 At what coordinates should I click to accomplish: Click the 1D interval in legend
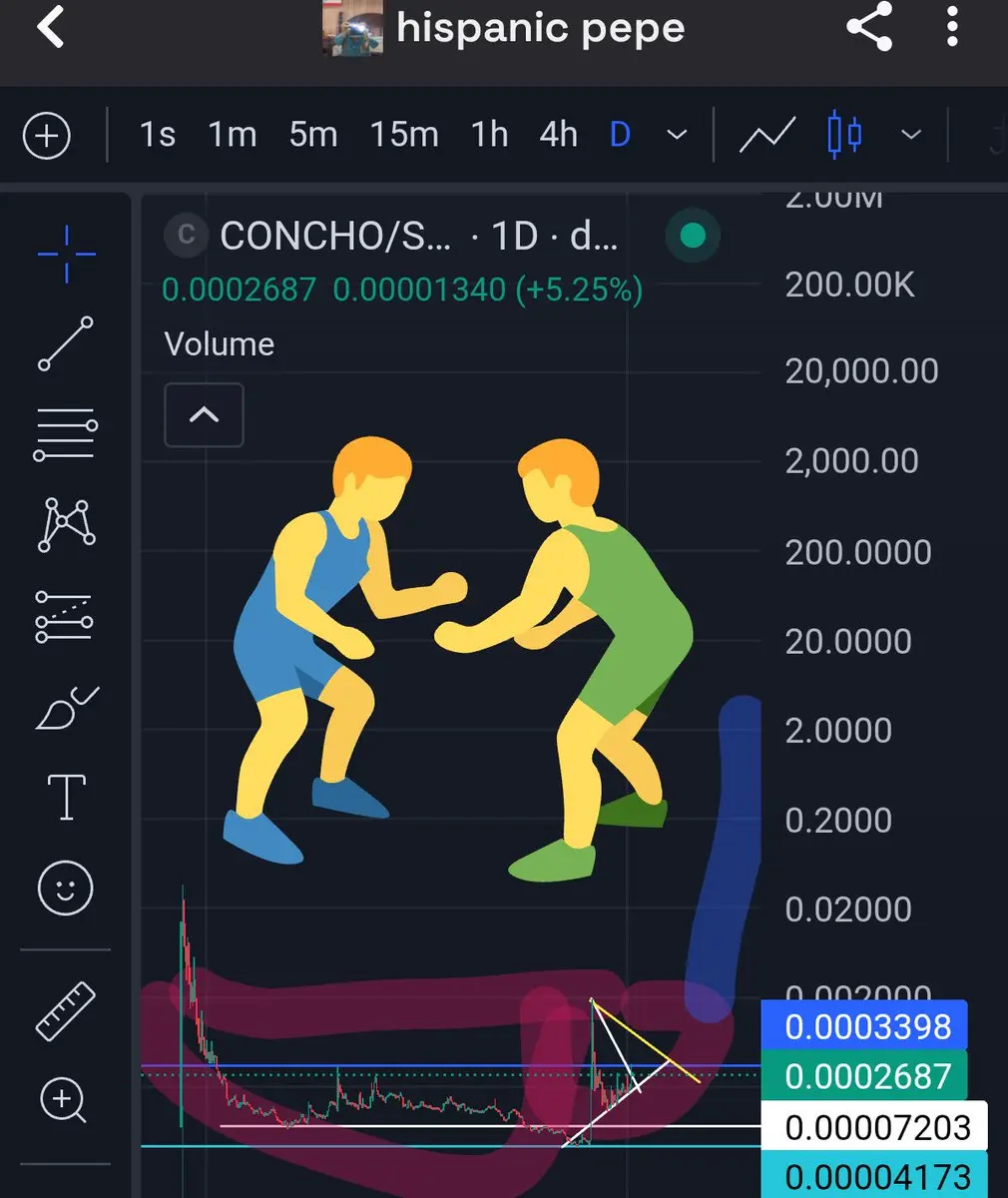click(x=514, y=237)
